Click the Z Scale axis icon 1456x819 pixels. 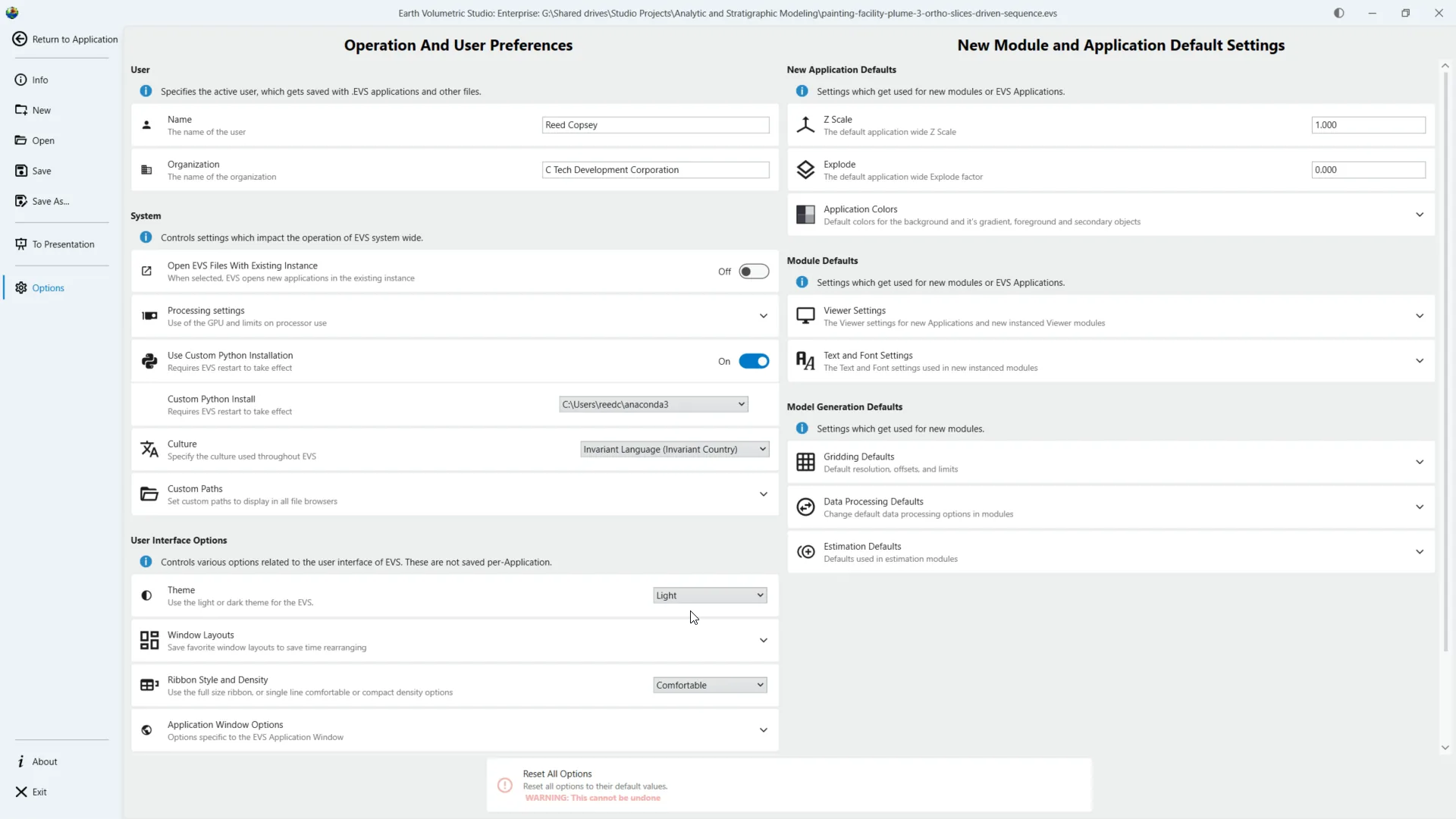click(x=805, y=125)
